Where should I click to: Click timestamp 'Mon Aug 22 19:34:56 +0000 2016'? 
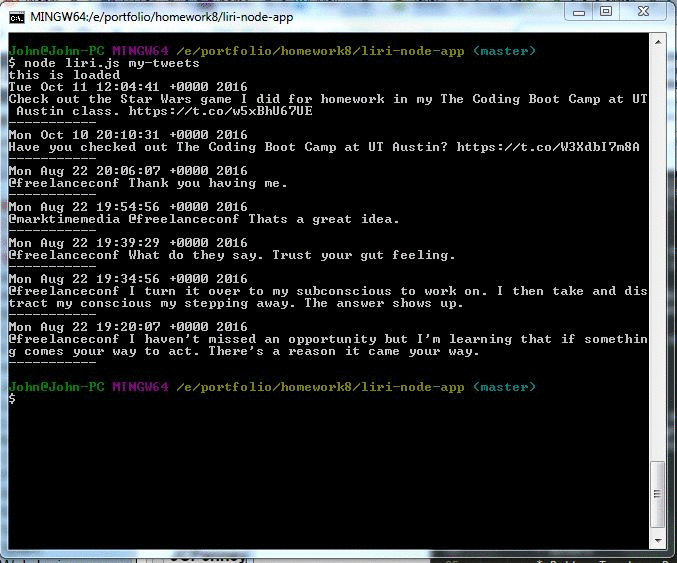[128, 279]
